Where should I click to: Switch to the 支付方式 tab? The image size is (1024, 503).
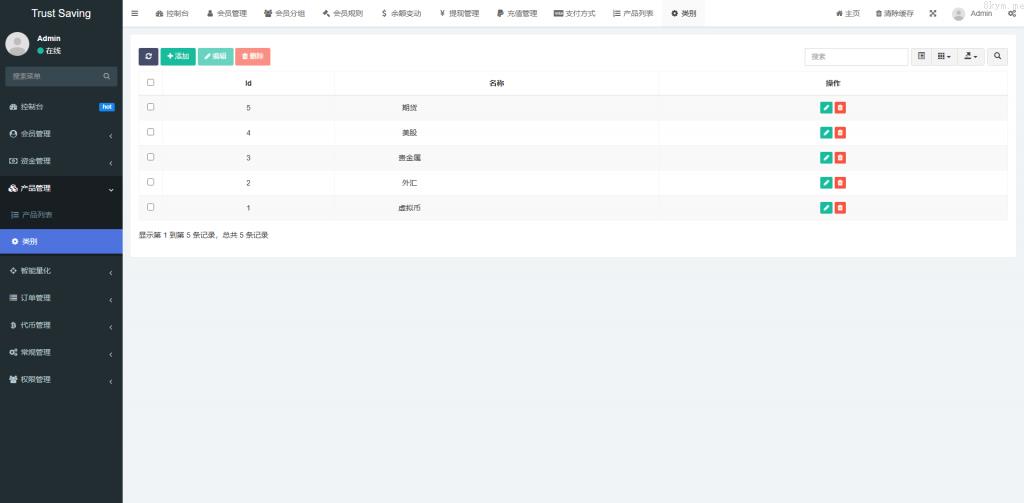click(x=574, y=13)
